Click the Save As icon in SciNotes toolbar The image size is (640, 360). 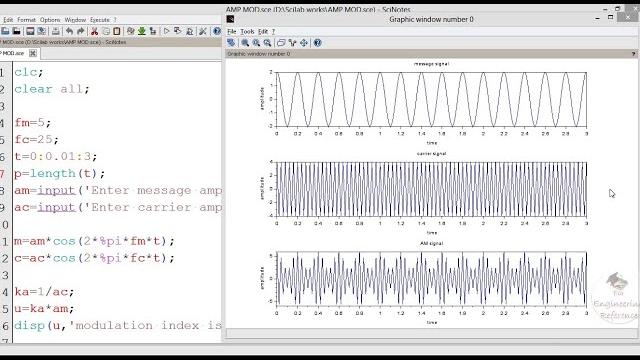pyautogui.click(x=42, y=31)
